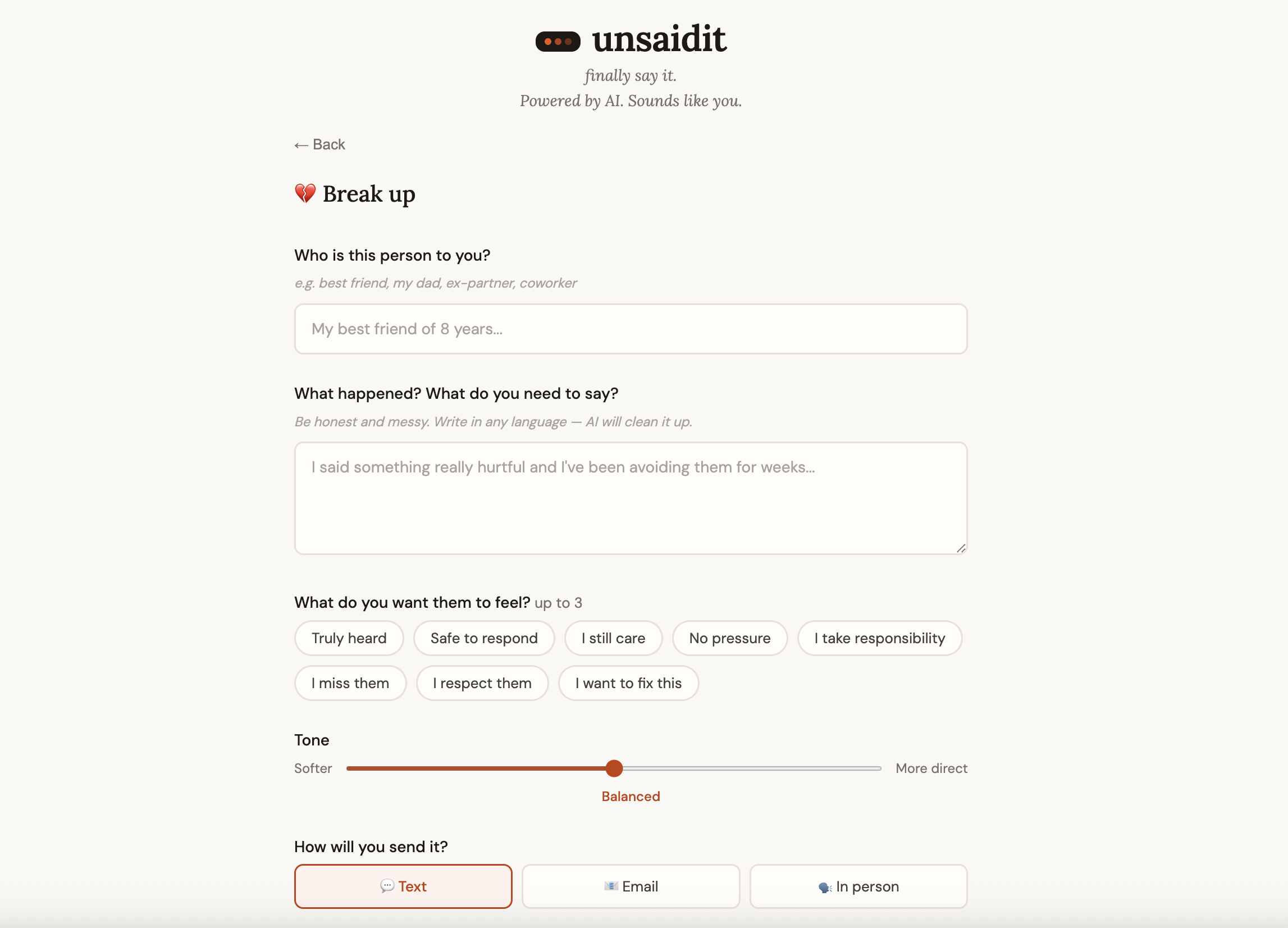Click the Balanced tone slider handle
1288x928 pixels.
point(614,768)
